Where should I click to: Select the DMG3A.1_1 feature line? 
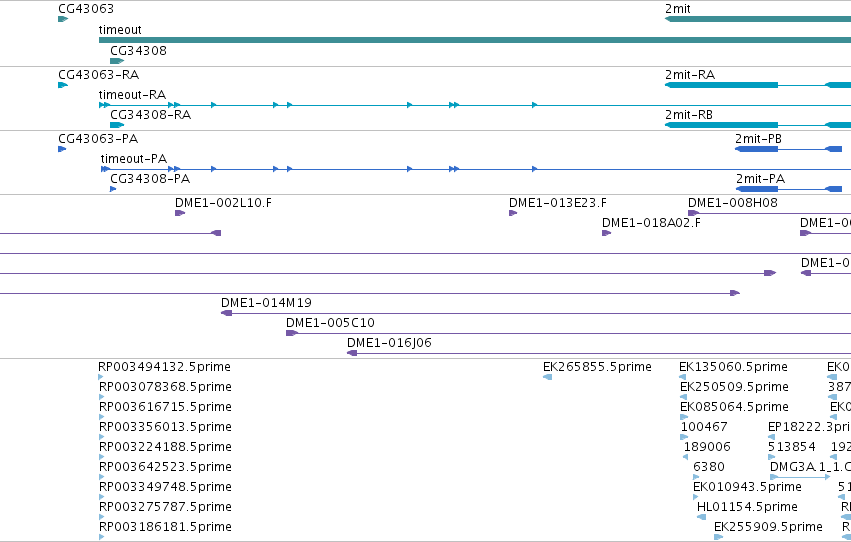[x=800, y=477]
